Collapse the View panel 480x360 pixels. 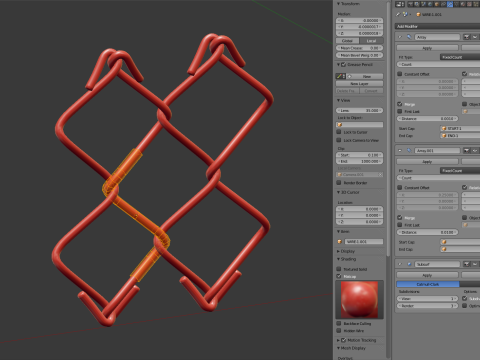(339, 100)
